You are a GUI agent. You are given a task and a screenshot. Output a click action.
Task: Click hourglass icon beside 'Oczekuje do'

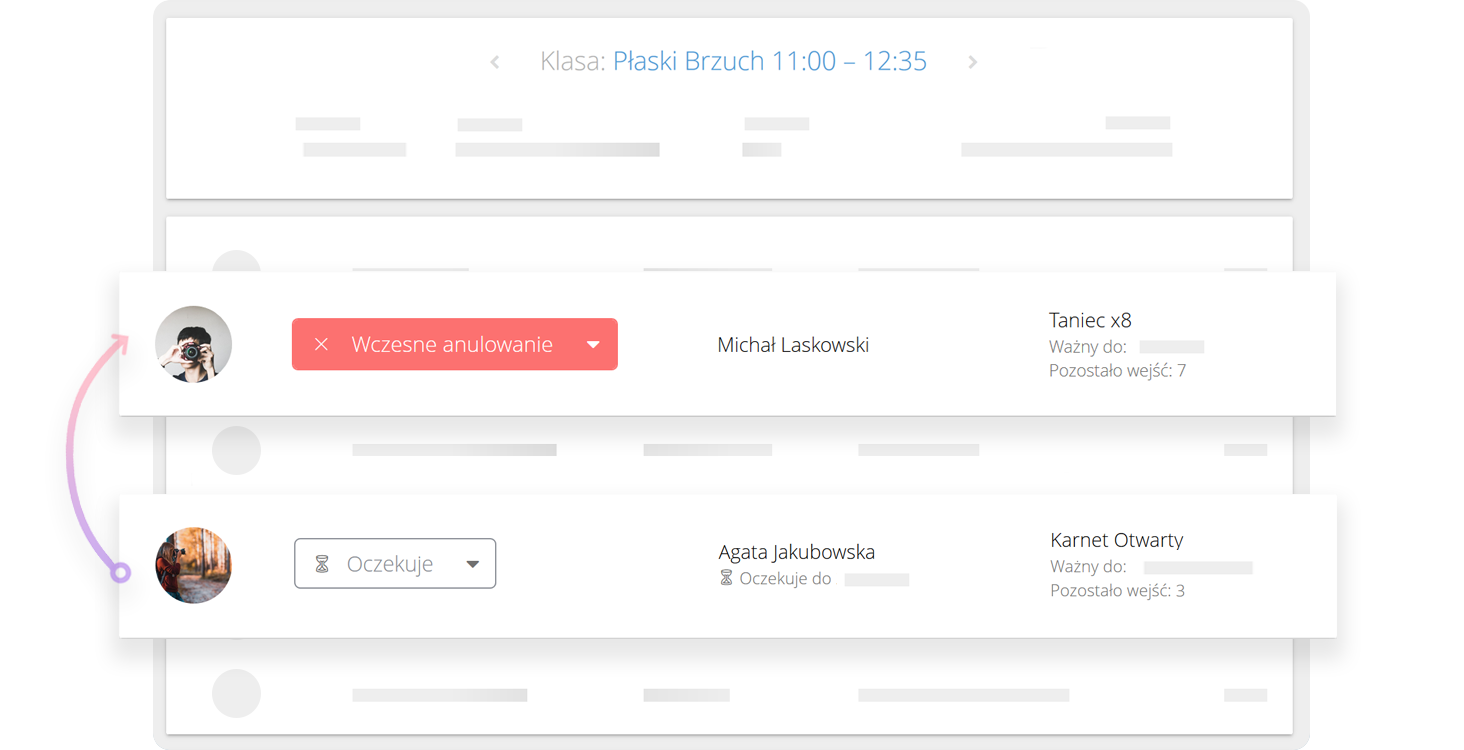(x=726, y=578)
